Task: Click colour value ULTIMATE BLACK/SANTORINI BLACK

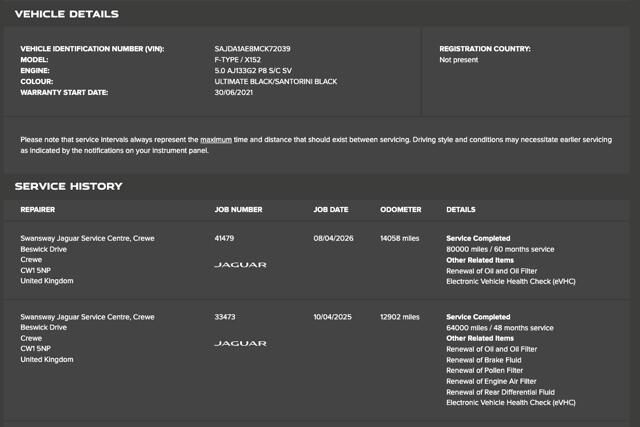Action: click(276, 82)
